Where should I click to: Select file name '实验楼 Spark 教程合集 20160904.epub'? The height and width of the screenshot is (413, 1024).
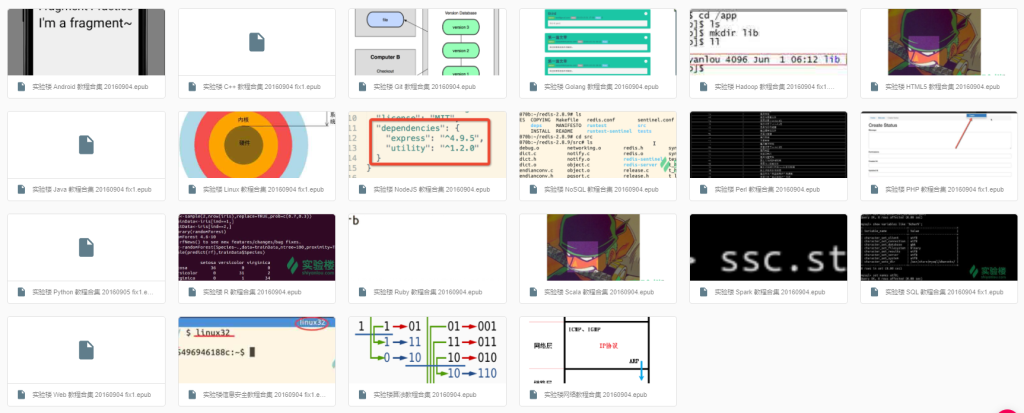click(769, 292)
